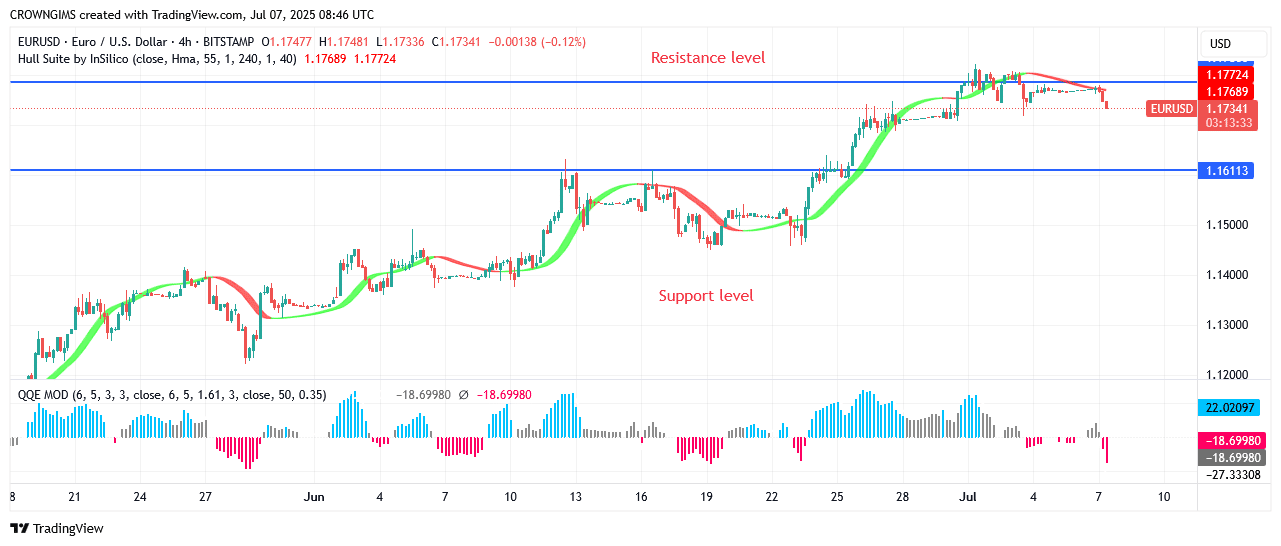The width and height of the screenshot is (1281, 546).
Task: Click the 25 date label on time axis
Action: click(837, 497)
